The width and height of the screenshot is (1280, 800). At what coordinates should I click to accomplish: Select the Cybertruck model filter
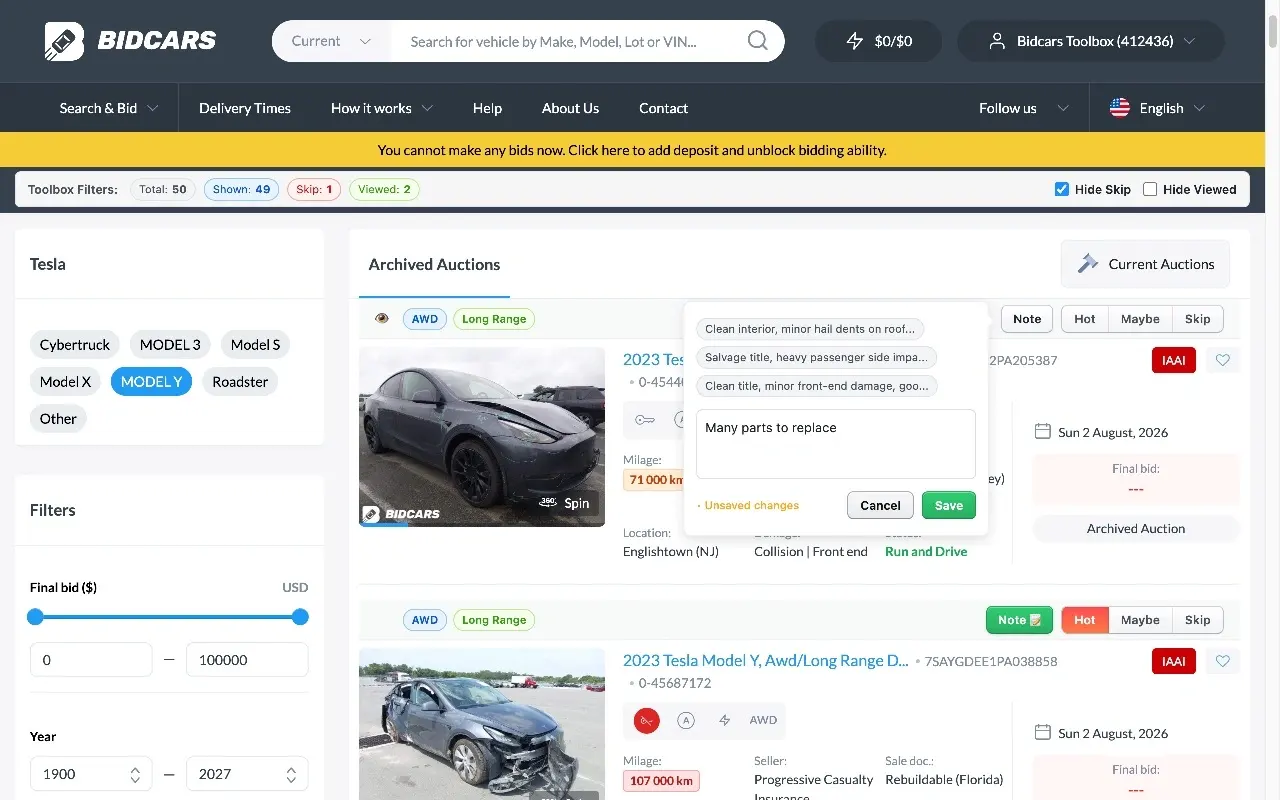75,344
